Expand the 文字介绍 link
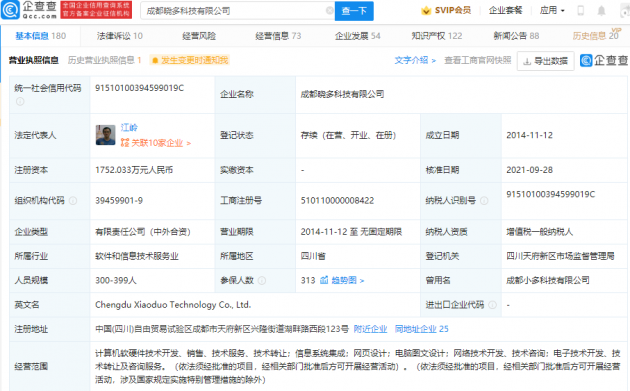 coord(415,60)
